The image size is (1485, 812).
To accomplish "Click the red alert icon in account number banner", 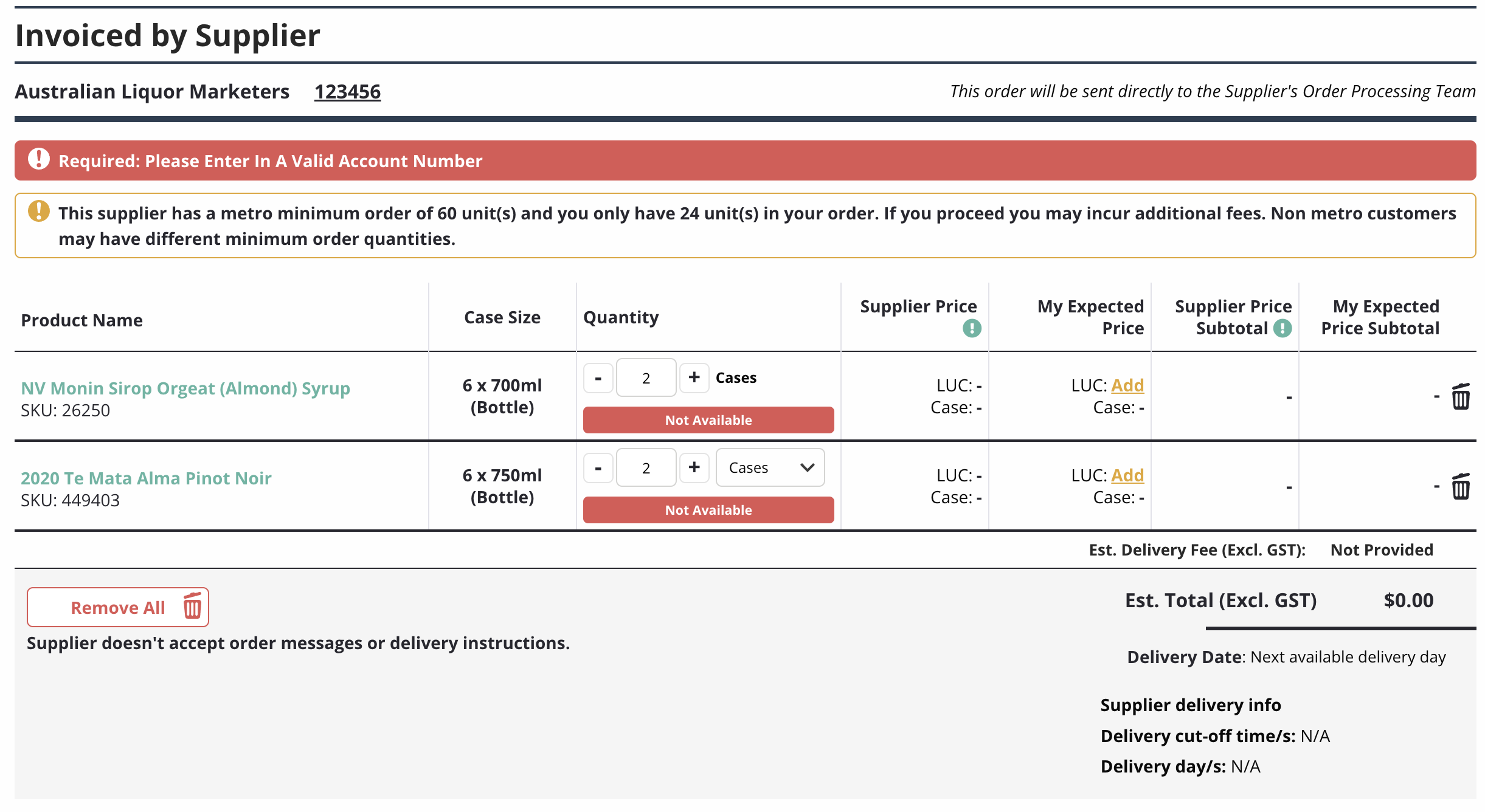I will click(39, 159).
